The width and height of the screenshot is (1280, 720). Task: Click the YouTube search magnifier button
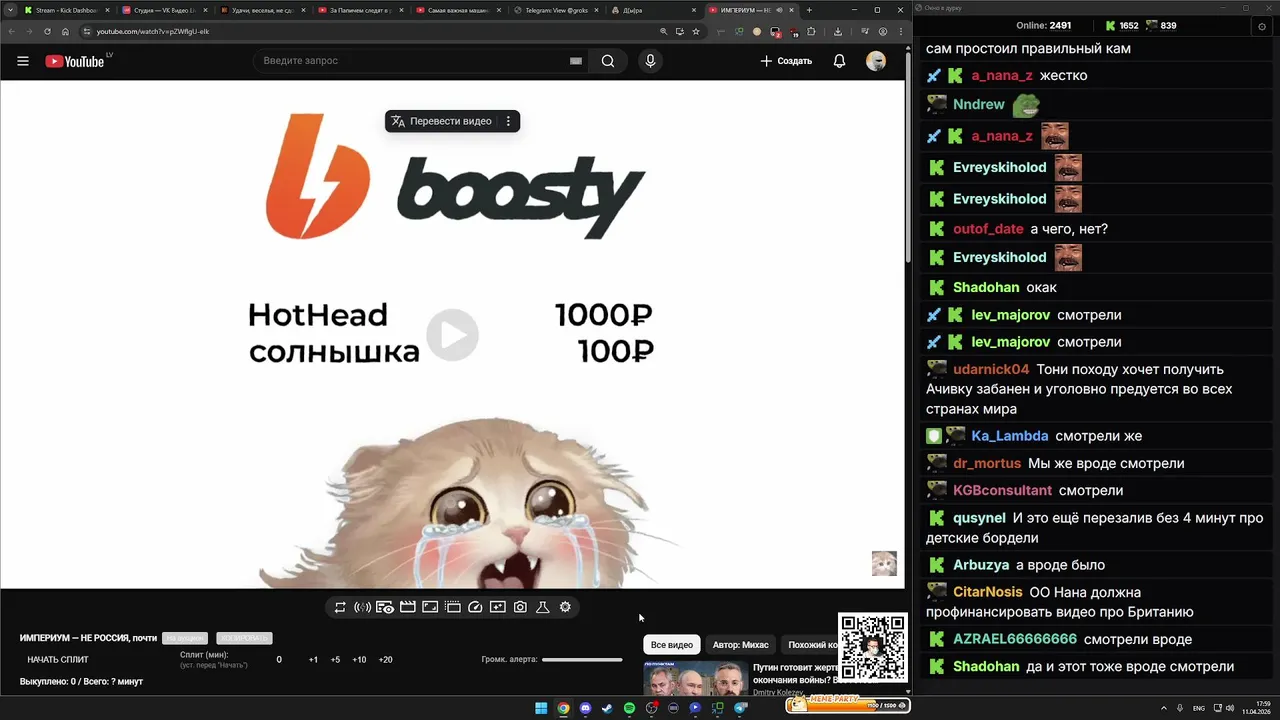608,61
